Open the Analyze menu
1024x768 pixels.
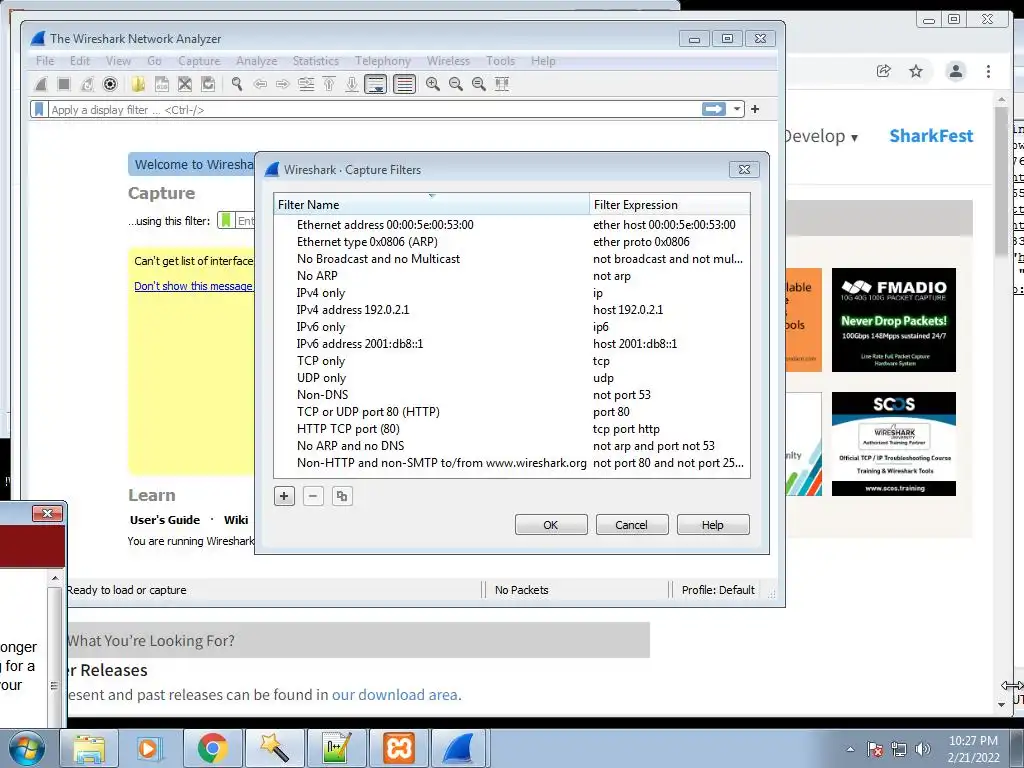point(257,61)
